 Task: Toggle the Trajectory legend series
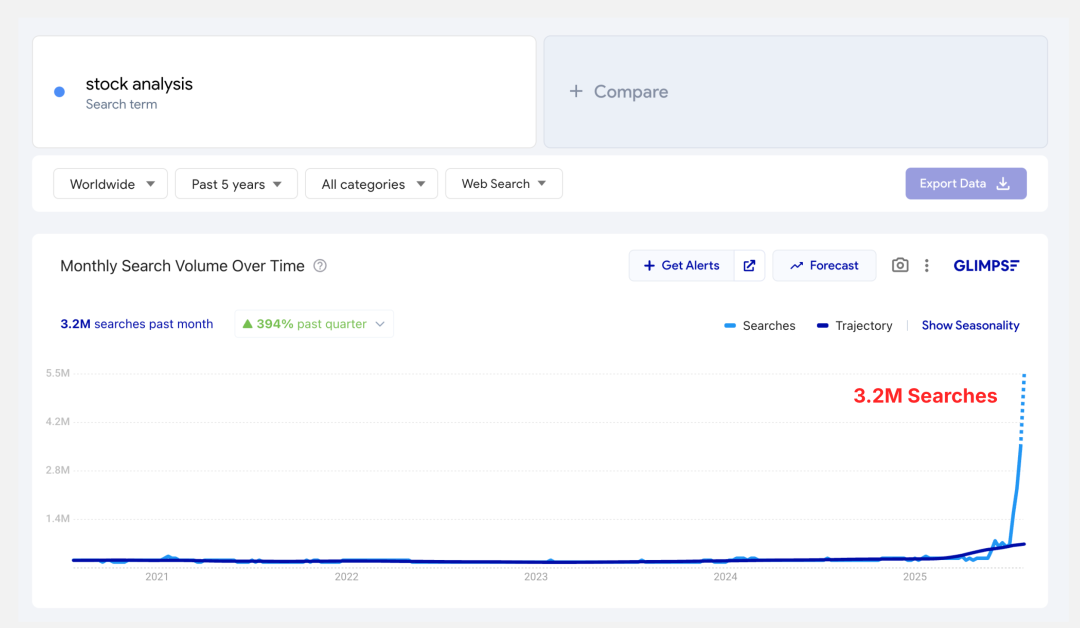point(854,326)
